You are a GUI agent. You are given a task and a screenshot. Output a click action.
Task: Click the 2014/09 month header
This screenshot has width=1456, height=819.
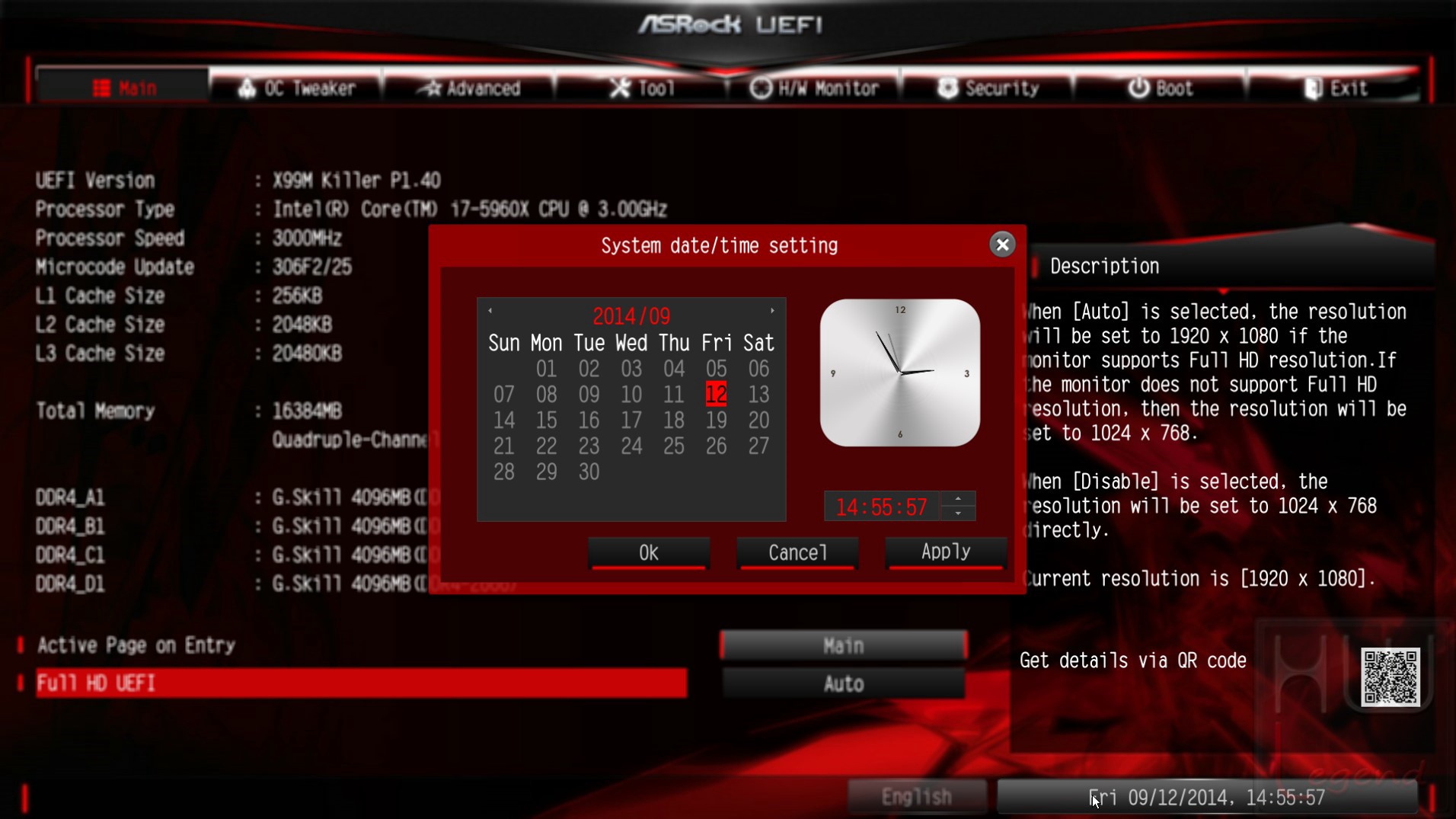pos(631,316)
